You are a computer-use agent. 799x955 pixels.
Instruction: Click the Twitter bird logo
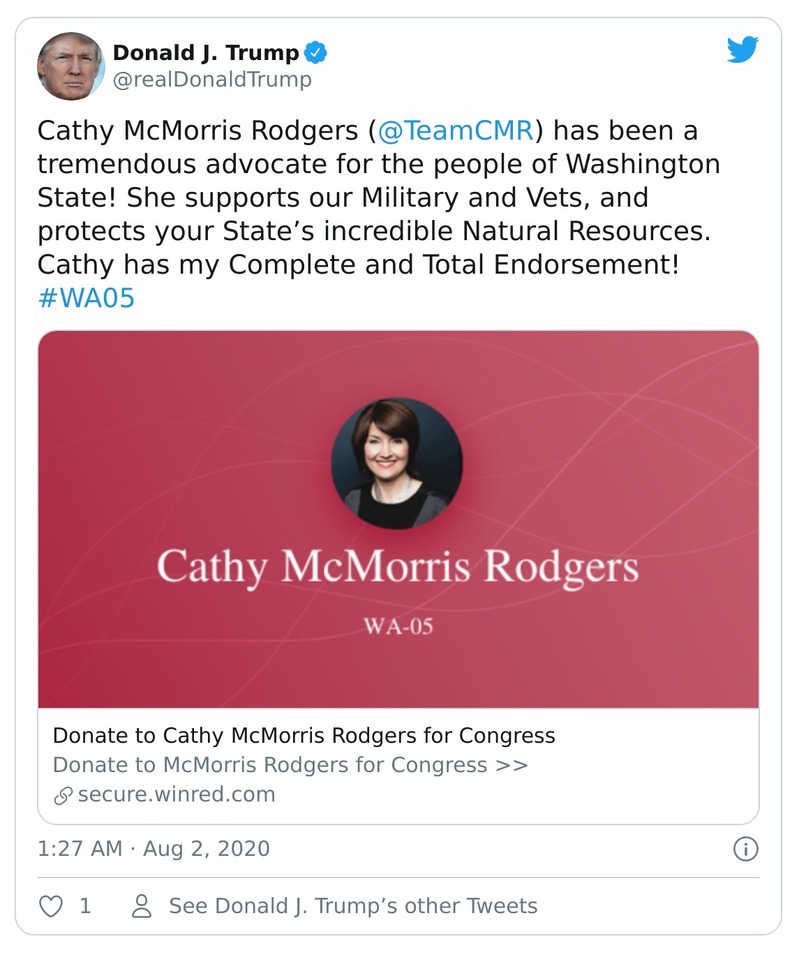click(x=742, y=50)
